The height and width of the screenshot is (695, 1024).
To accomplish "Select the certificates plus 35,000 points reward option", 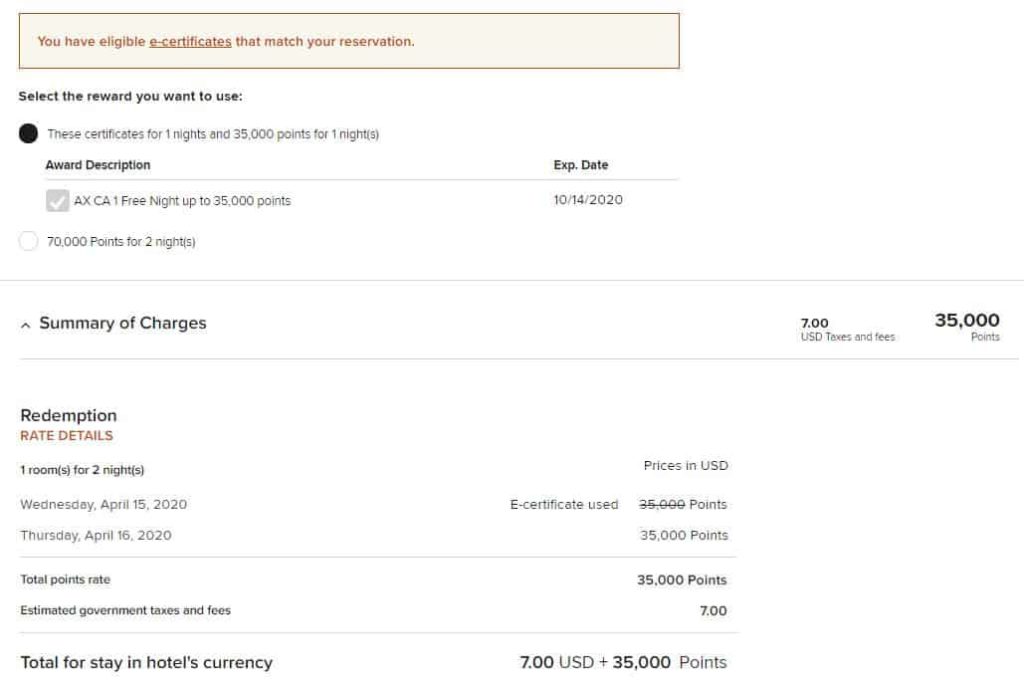I will pyautogui.click(x=28, y=132).
